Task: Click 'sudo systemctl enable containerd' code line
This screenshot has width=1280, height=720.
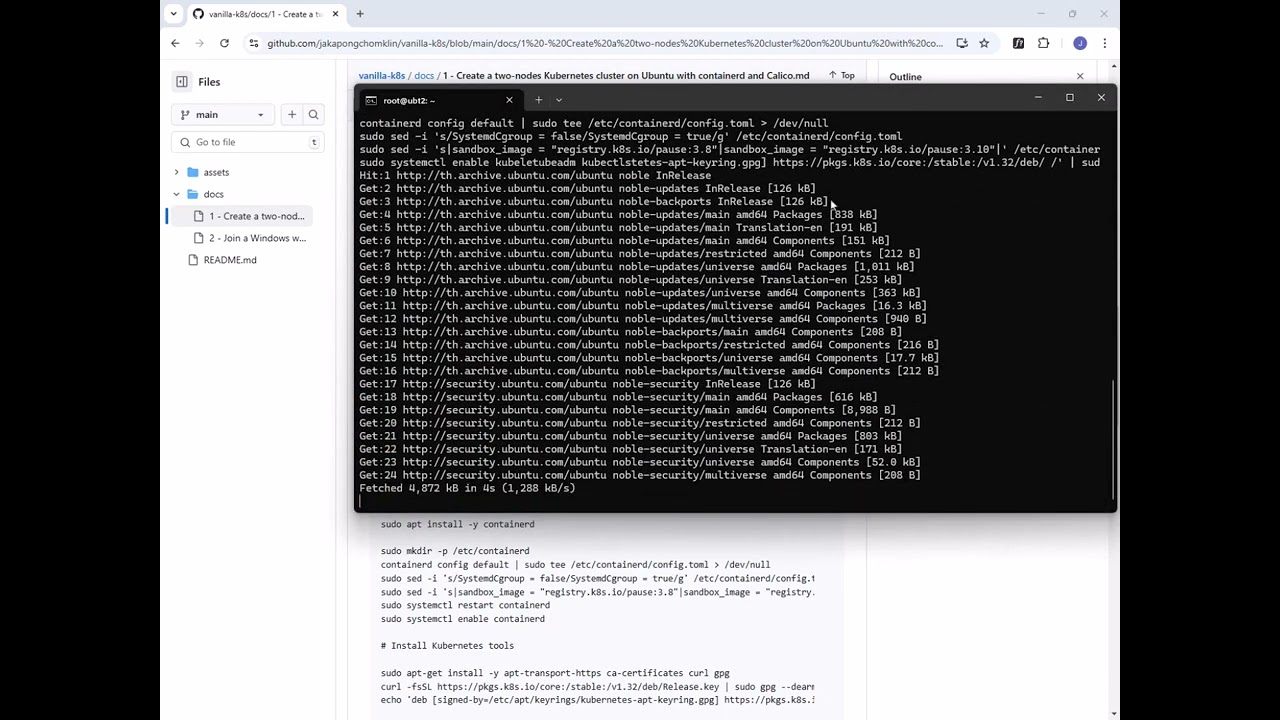Action: coord(462,619)
